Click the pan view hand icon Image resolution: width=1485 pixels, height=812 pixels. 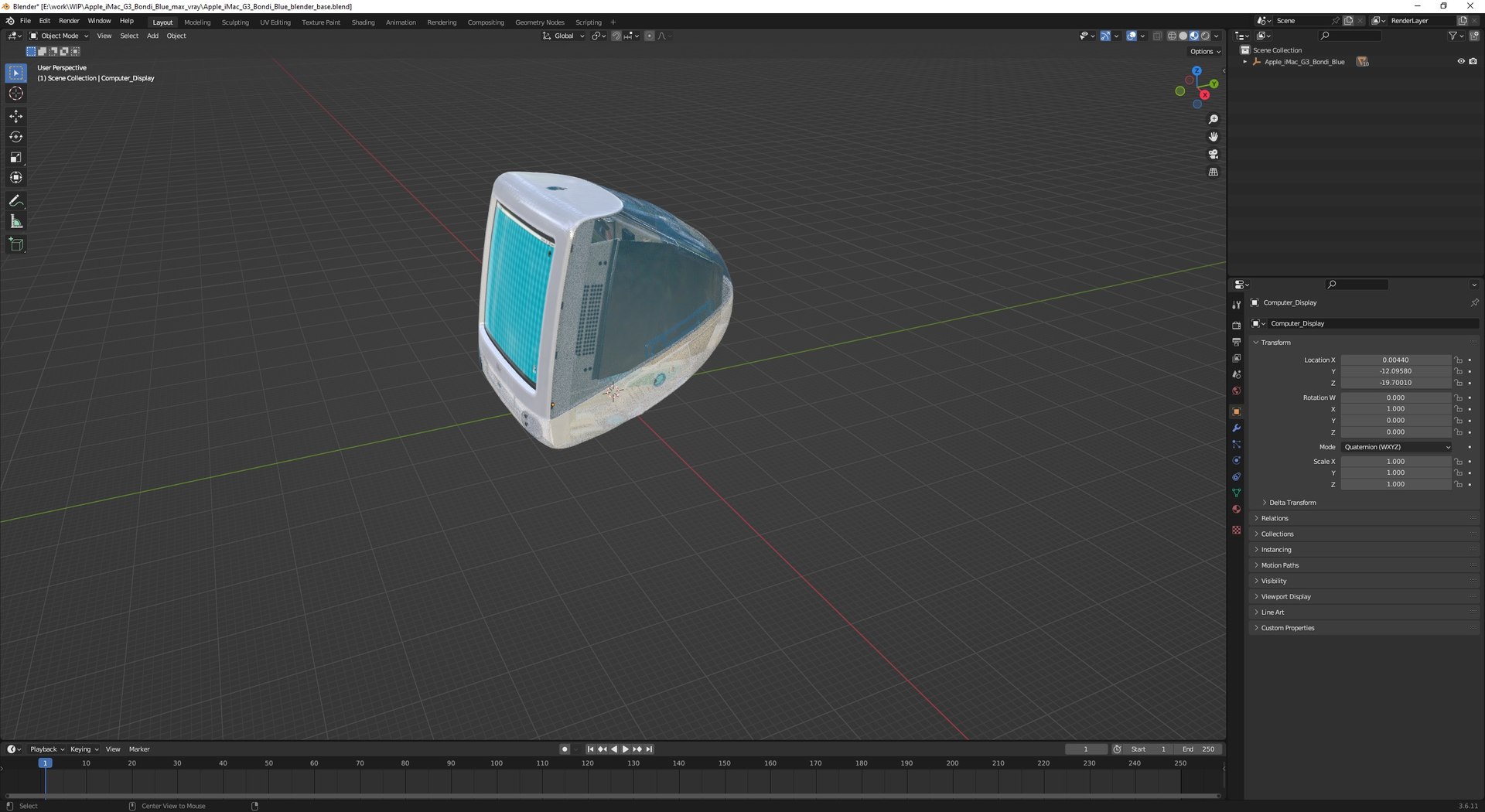pos(1213,137)
